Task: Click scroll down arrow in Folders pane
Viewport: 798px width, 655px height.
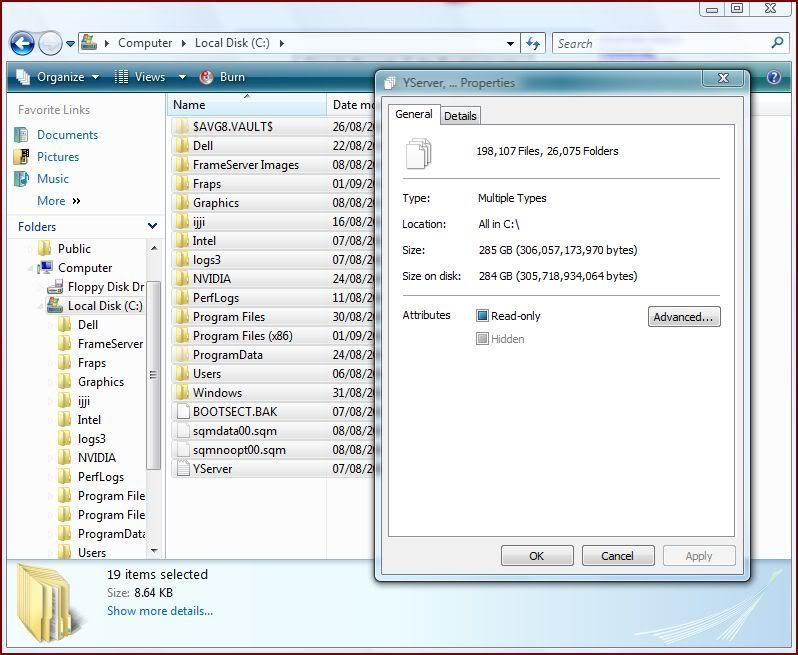Action: (x=154, y=551)
